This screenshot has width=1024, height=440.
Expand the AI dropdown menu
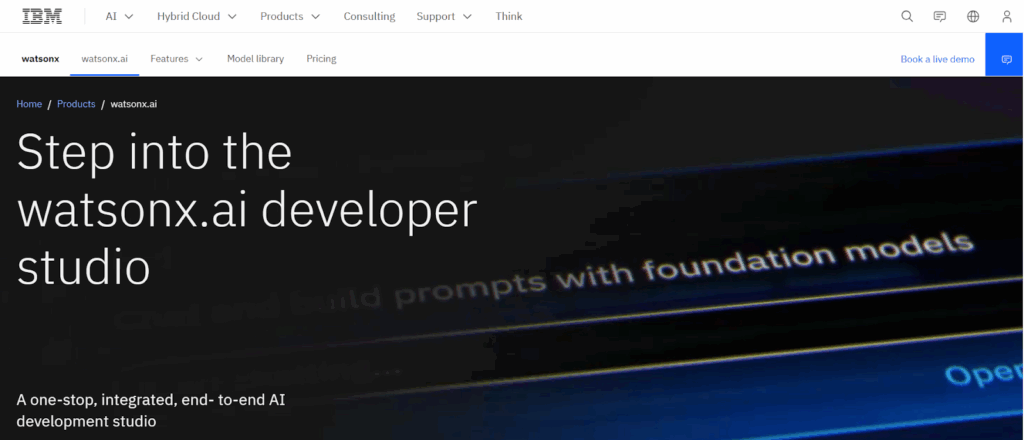(120, 16)
